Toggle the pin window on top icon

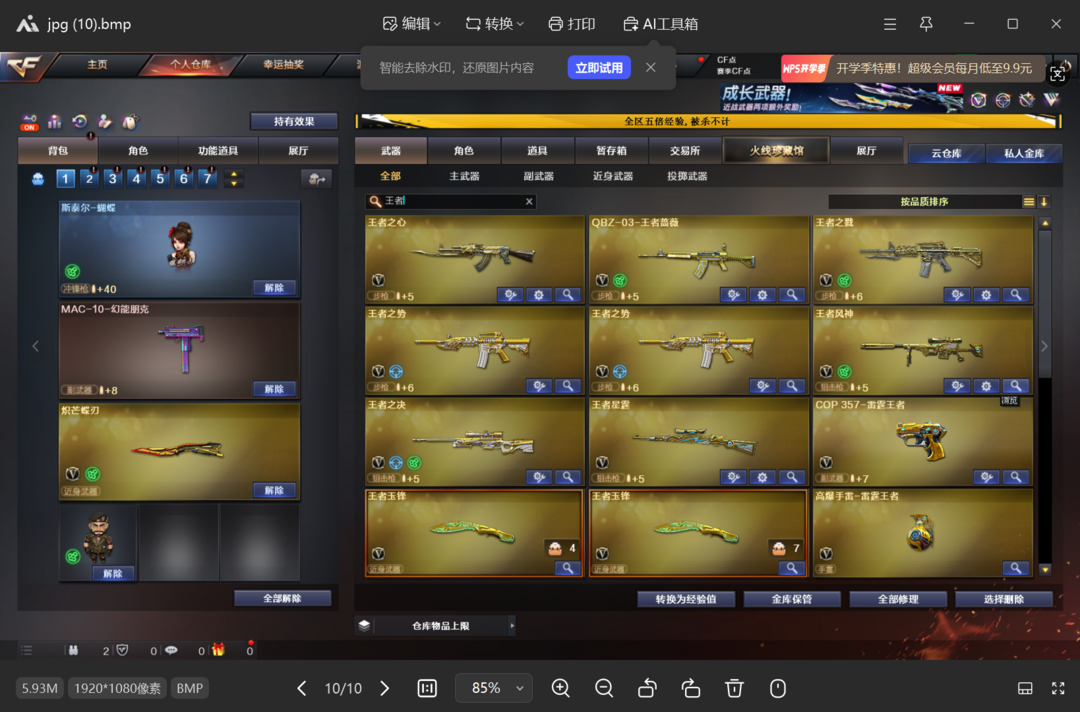pos(926,24)
